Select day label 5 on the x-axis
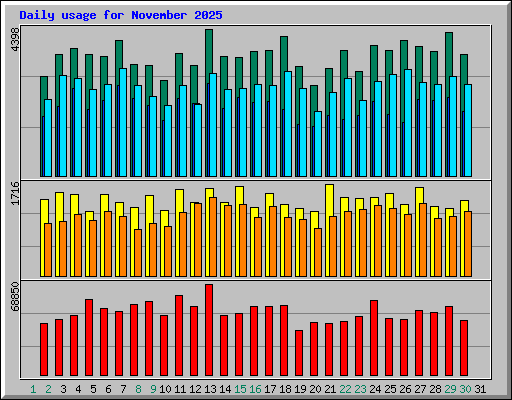 point(93,389)
